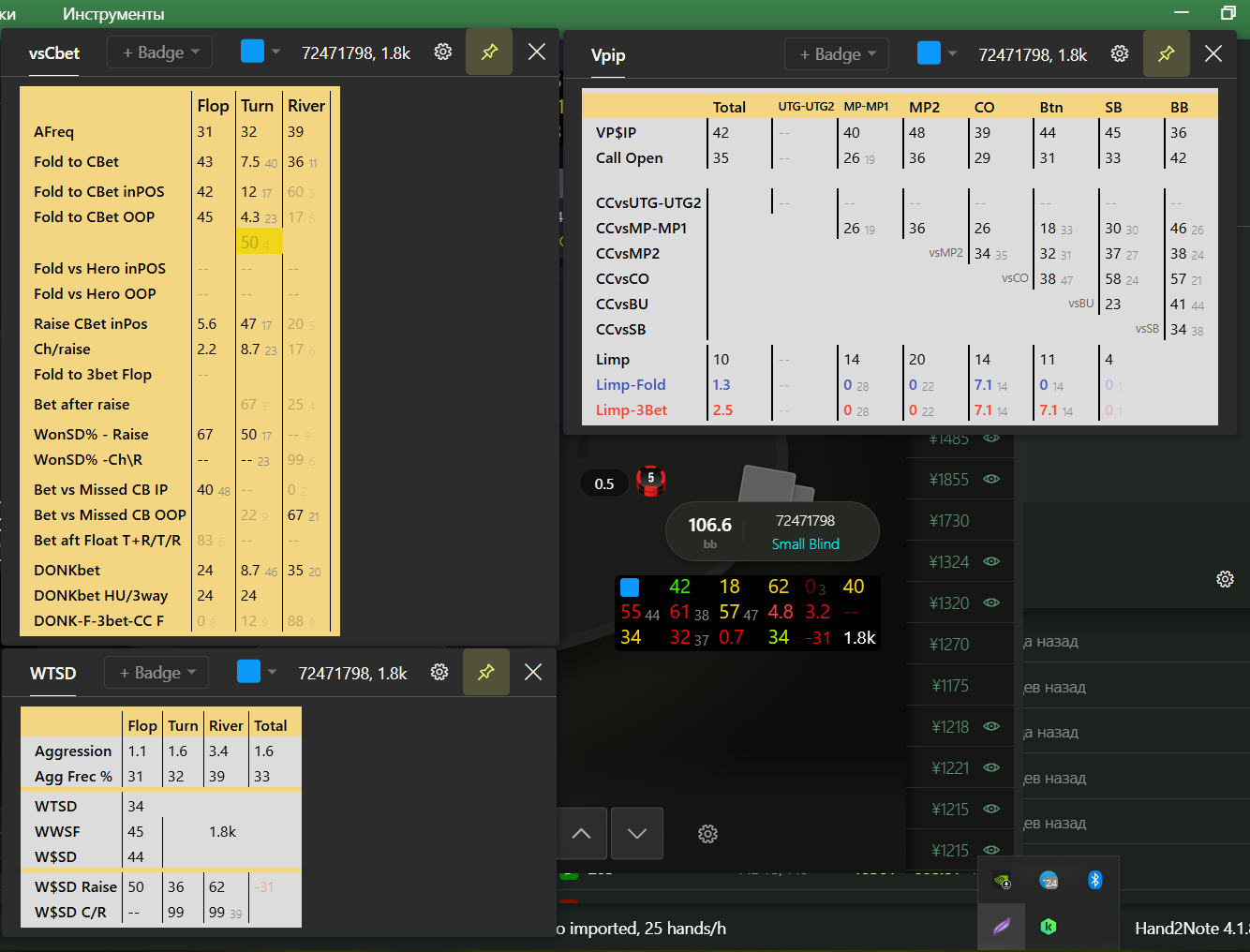Image resolution: width=1250 pixels, height=952 pixels.
Task: Select the vsCbet tab
Action: 53,53
